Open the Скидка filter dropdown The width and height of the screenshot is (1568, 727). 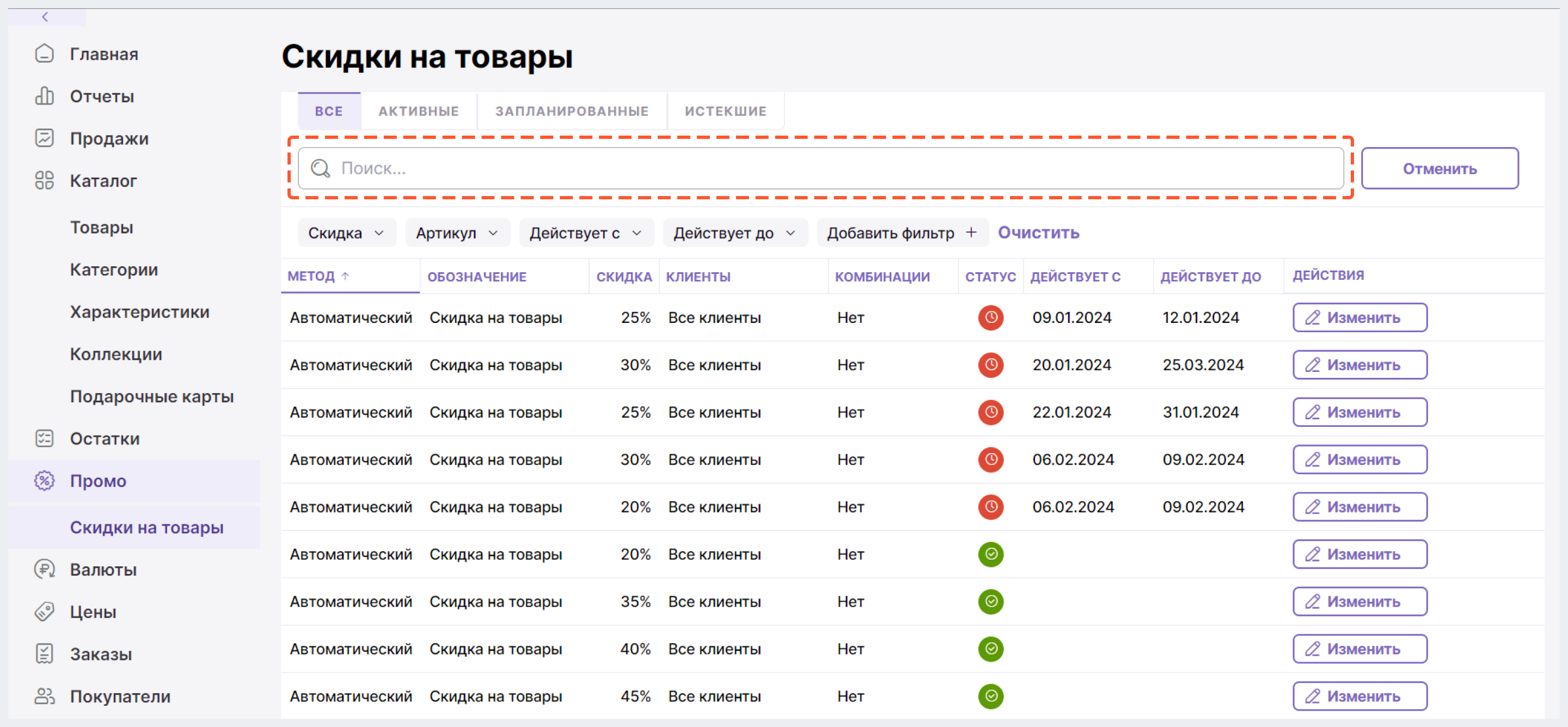coord(346,233)
